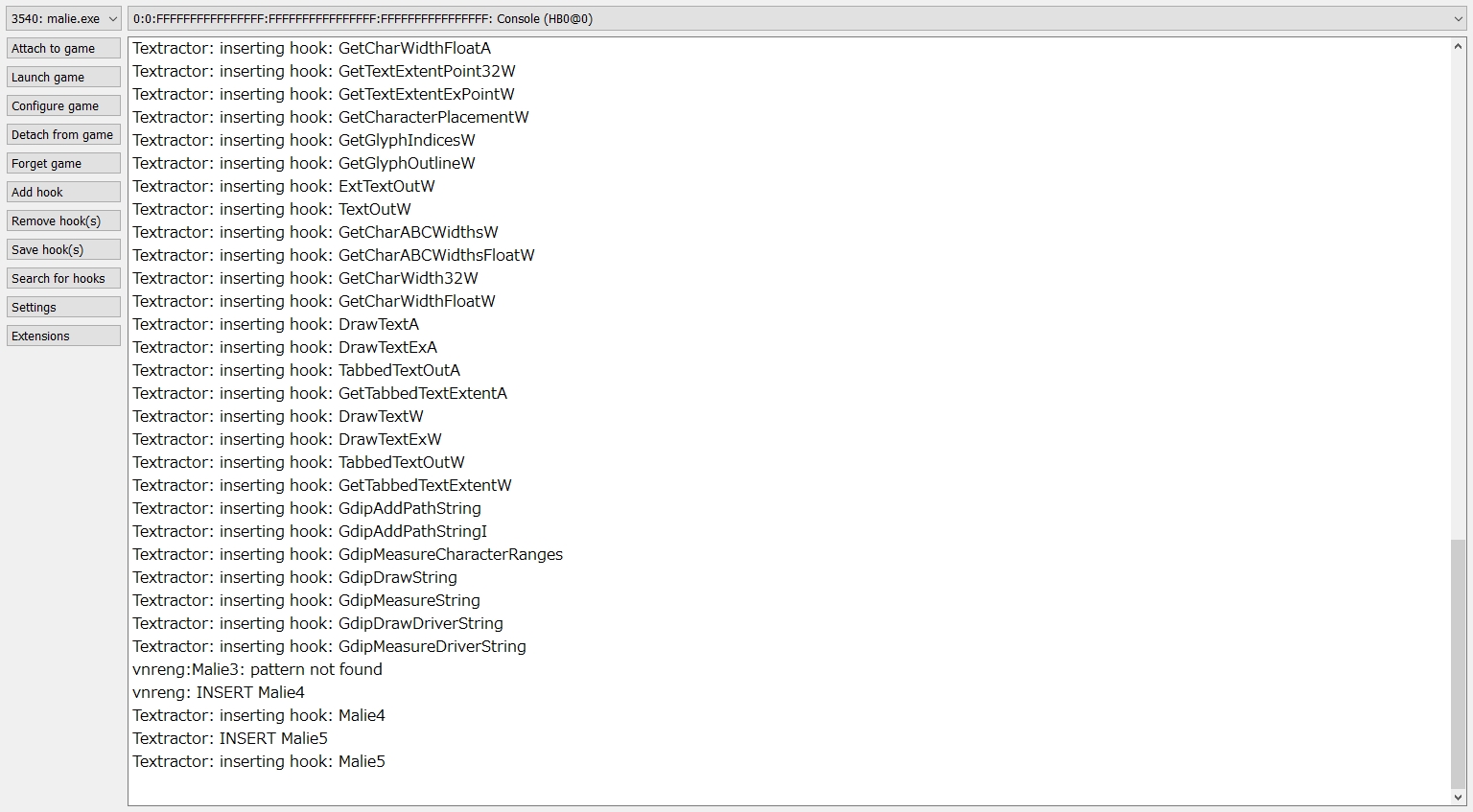Screen dimensions: 1473x812
Task: Click line 'vnreng: INSERT Malie4'
Action: click(x=219, y=692)
